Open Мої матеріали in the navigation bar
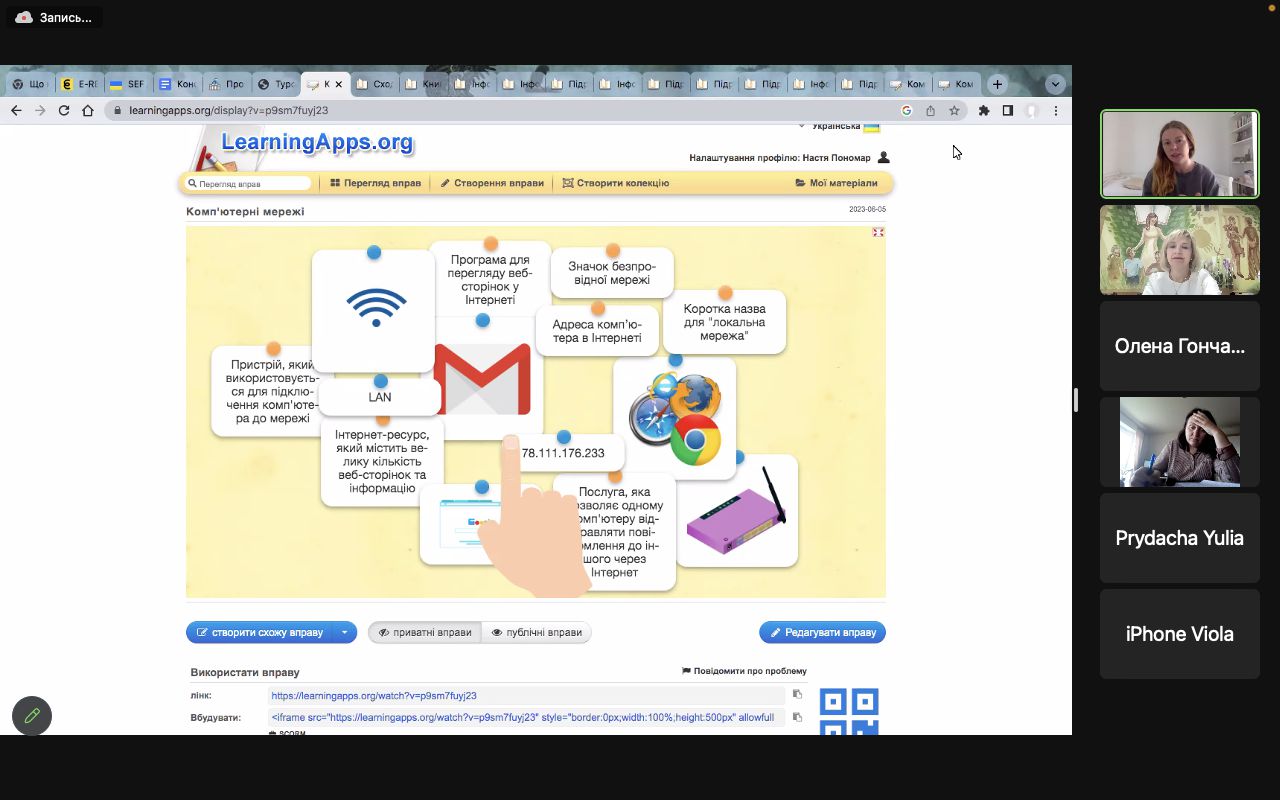The height and width of the screenshot is (800, 1280). click(x=836, y=183)
